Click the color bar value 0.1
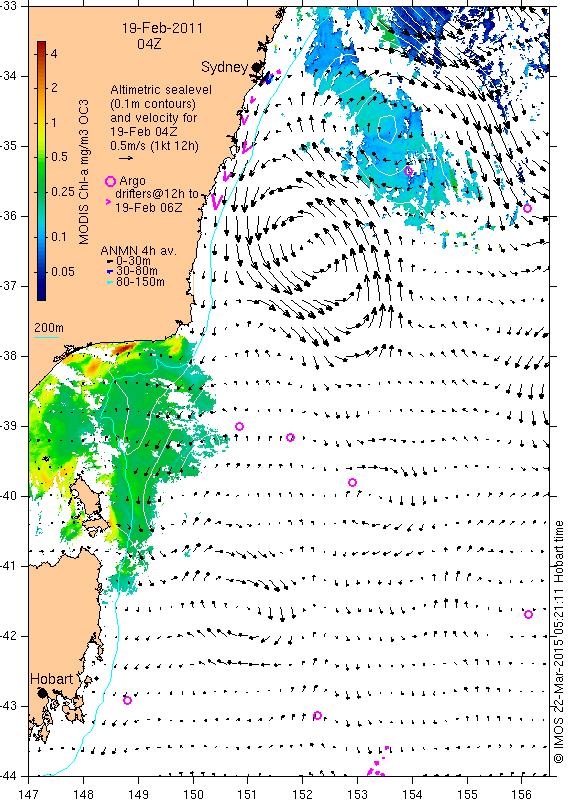 click(x=59, y=237)
